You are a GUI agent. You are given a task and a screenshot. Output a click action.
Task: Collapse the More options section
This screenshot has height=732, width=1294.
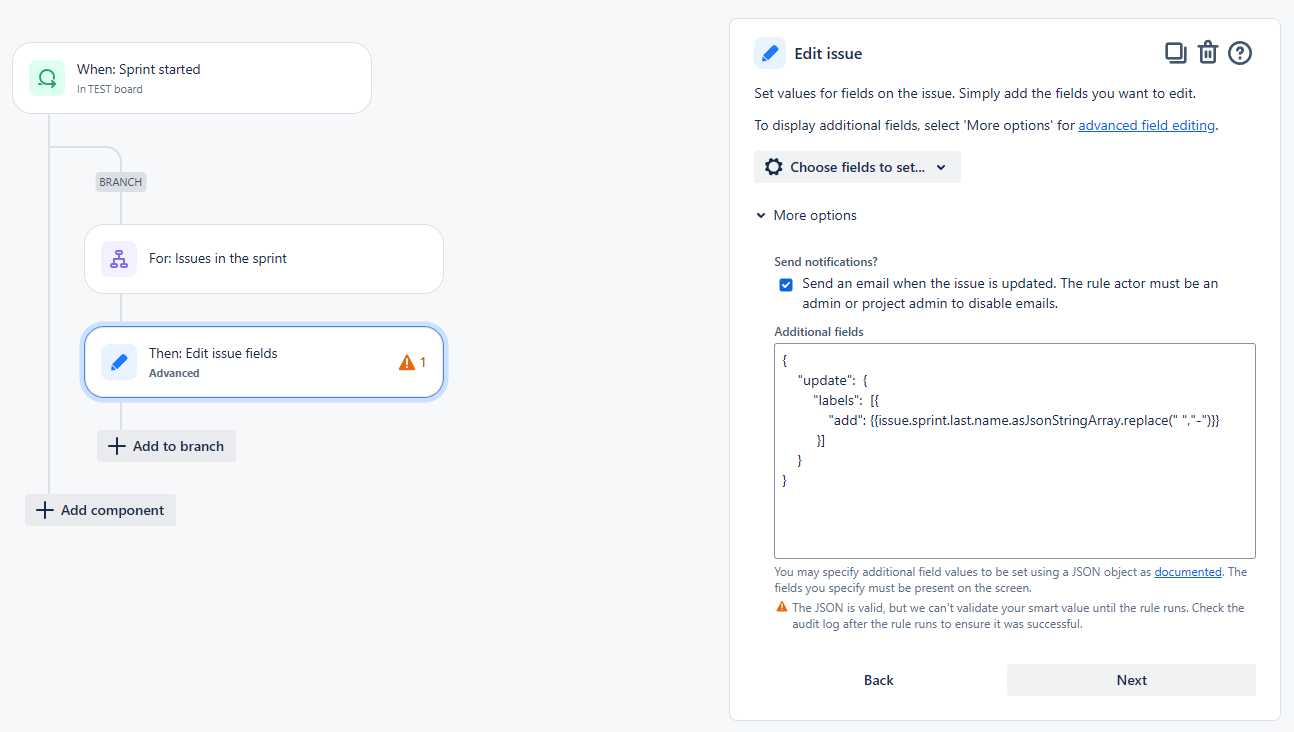[806, 215]
